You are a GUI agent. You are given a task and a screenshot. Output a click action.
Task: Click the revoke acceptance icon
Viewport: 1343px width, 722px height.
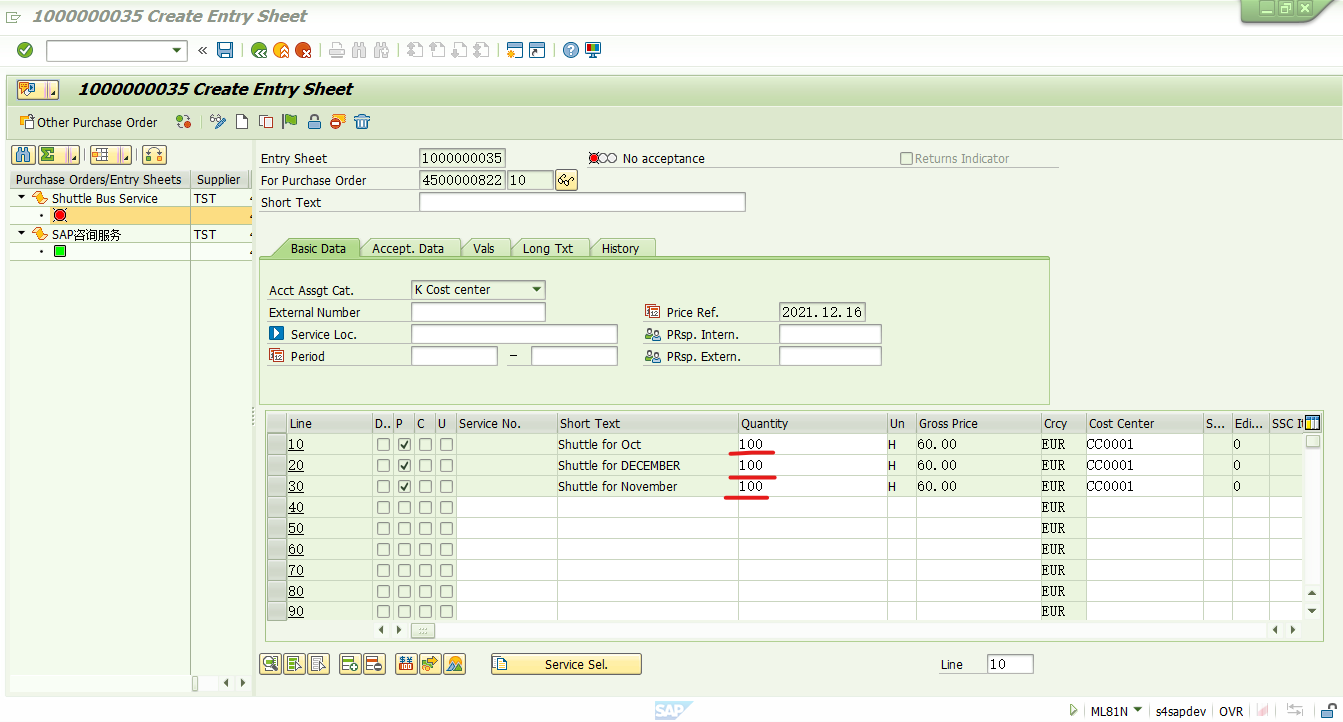coord(338,122)
